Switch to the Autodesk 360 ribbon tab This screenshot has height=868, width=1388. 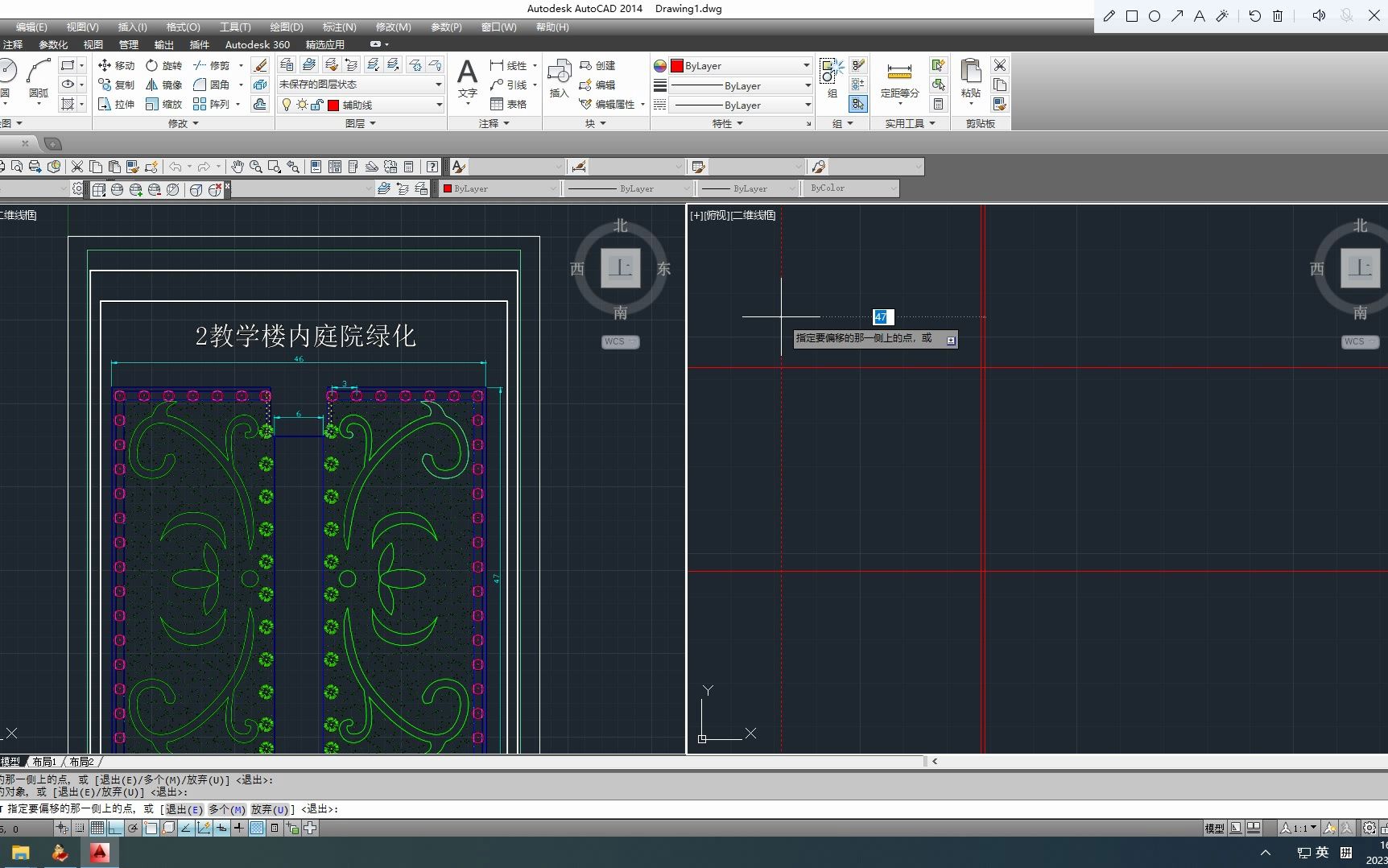[x=257, y=44]
